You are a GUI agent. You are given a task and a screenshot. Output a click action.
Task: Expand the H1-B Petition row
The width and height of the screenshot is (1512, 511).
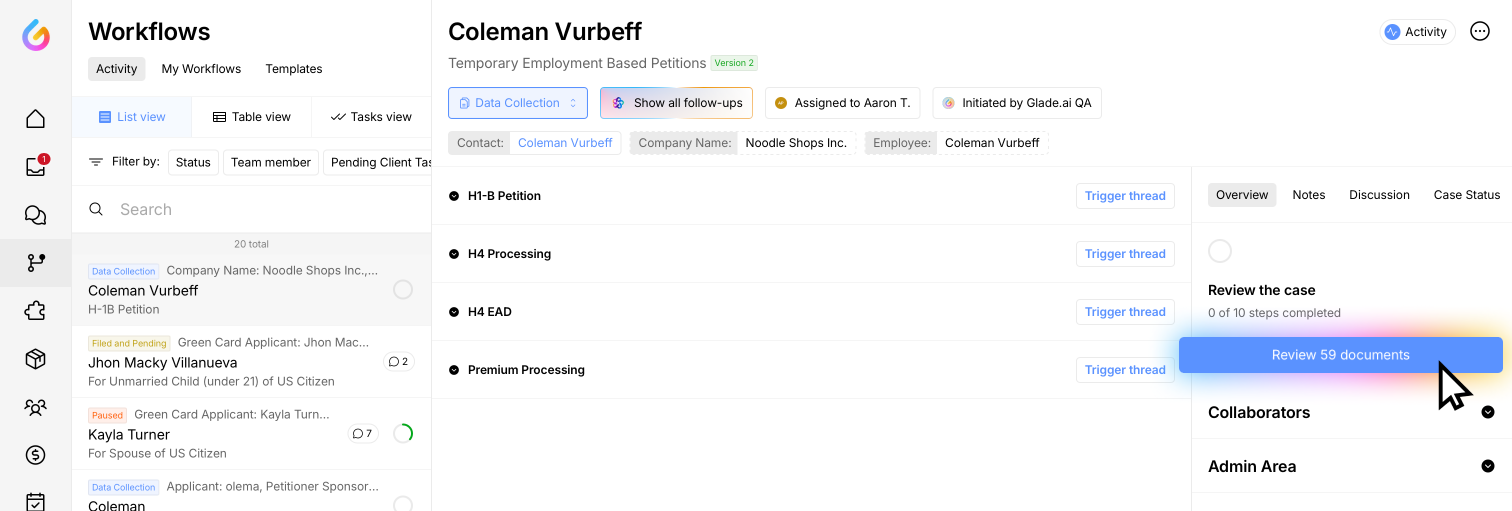454,196
